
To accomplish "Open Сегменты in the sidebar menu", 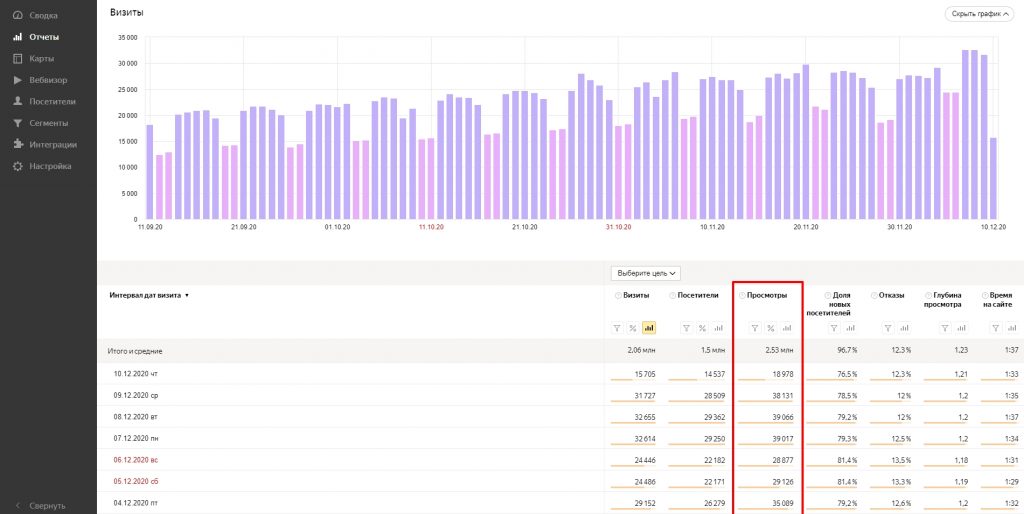I will [x=48, y=123].
